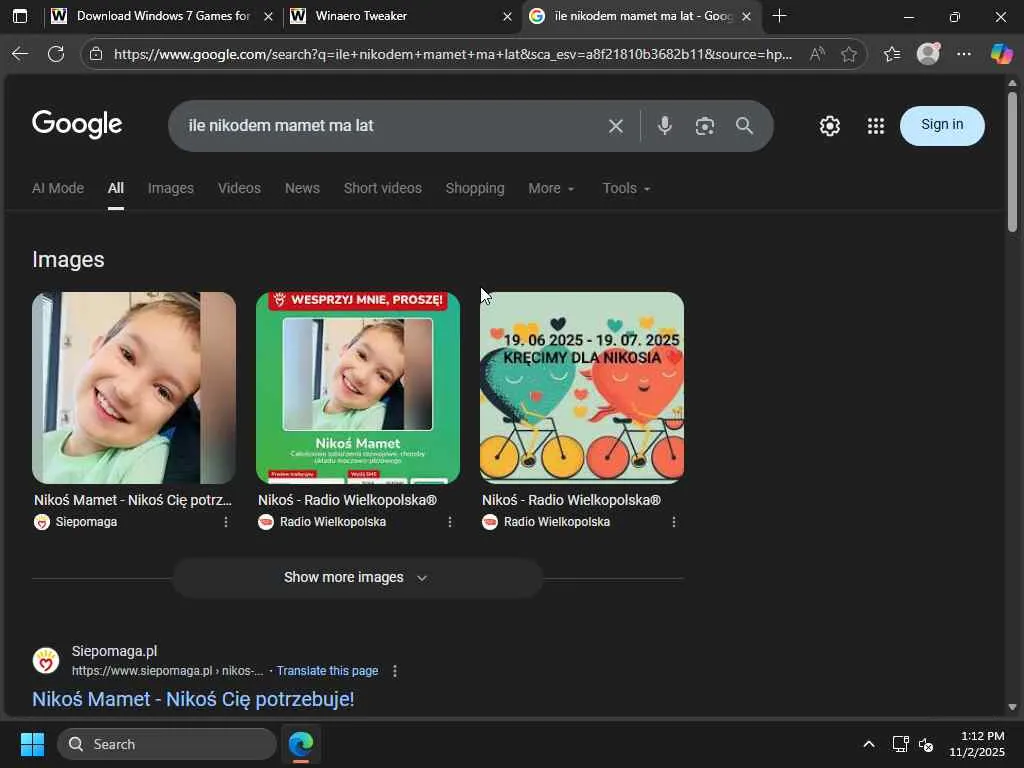Close the Download Windows 7 Games tab
This screenshot has width=1024, height=768.
click(x=268, y=16)
